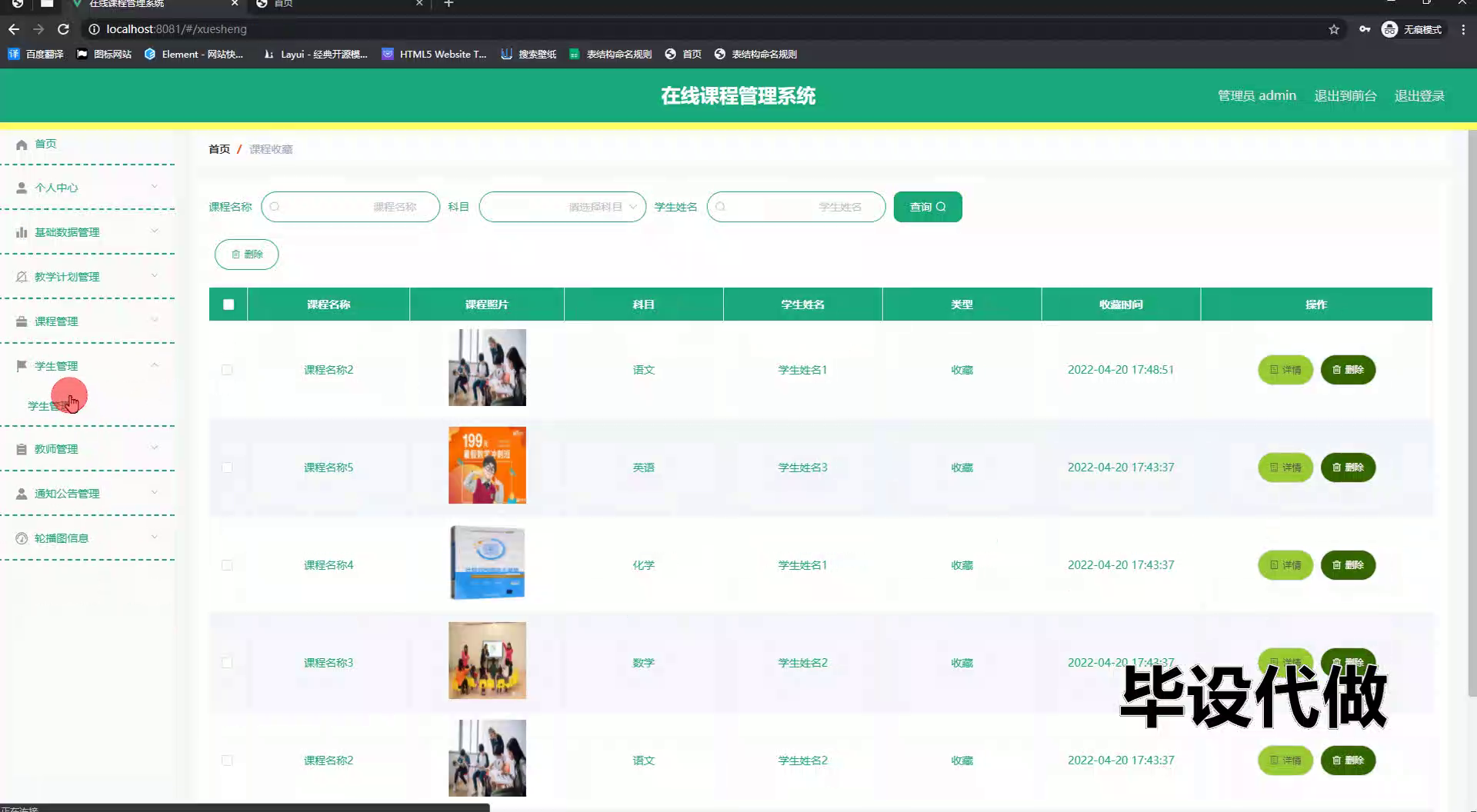The height and width of the screenshot is (812, 1477).
Task: Click the page vertical scrollbar
Action: pyautogui.click(x=1472, y=414)
